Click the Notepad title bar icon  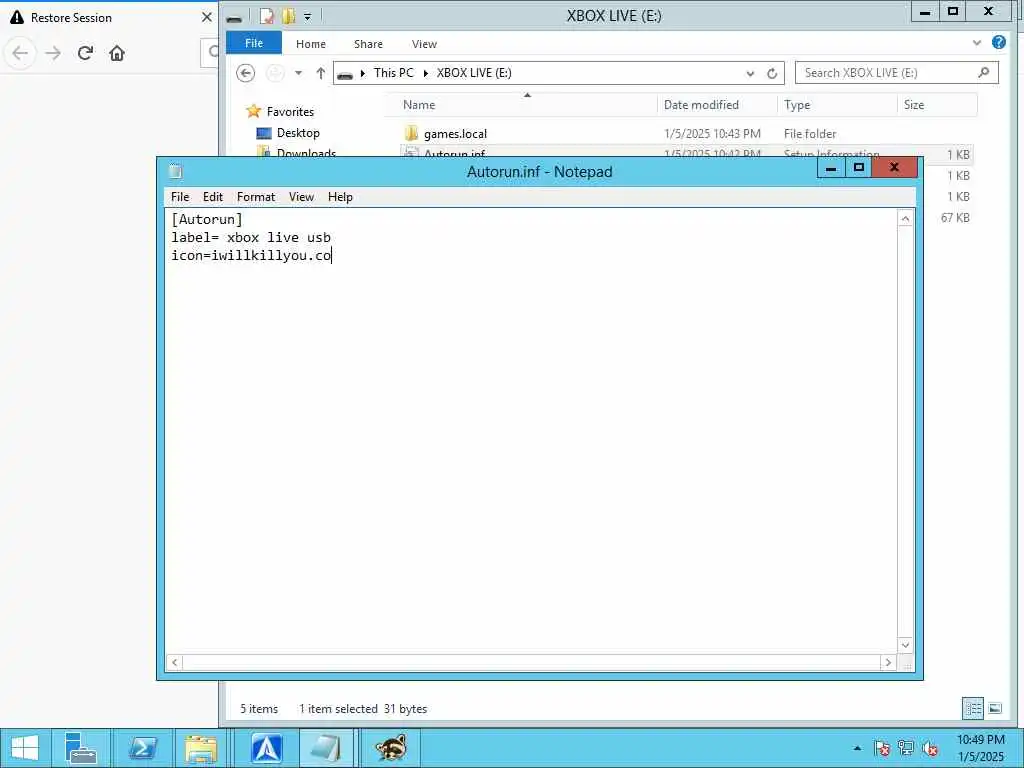point(175,172)
